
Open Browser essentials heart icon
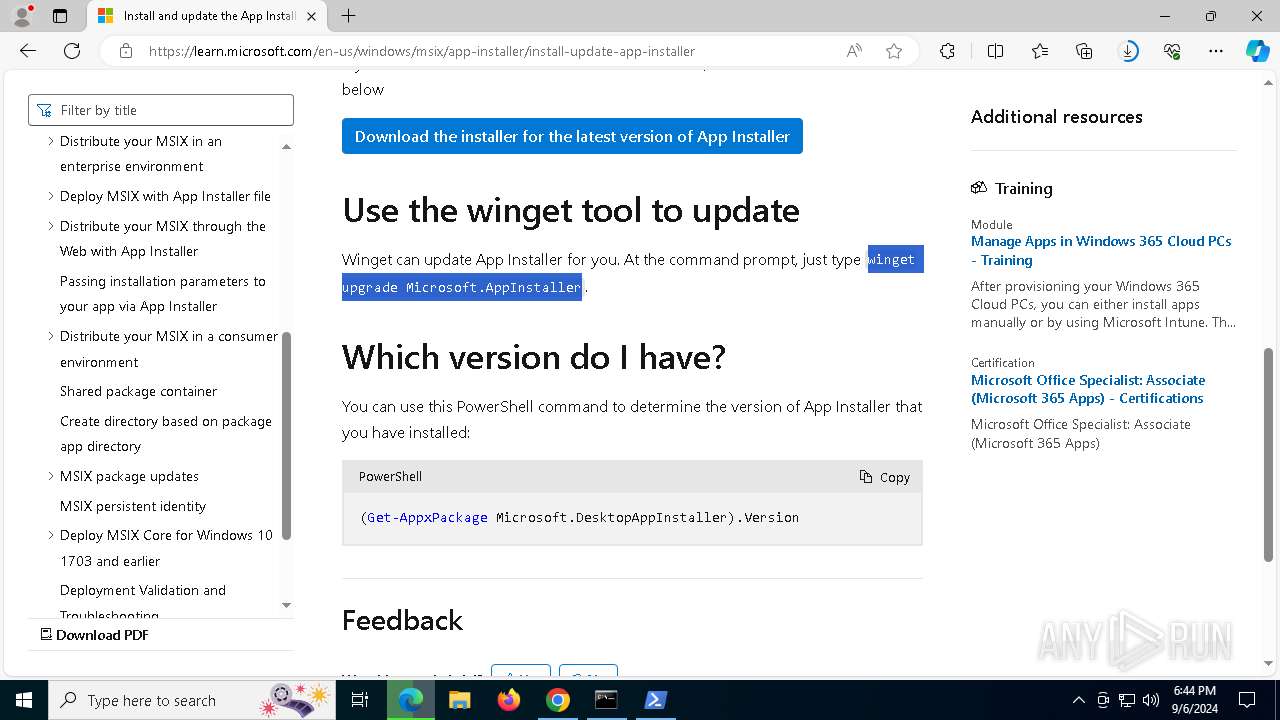click(x=1172, y=51)
